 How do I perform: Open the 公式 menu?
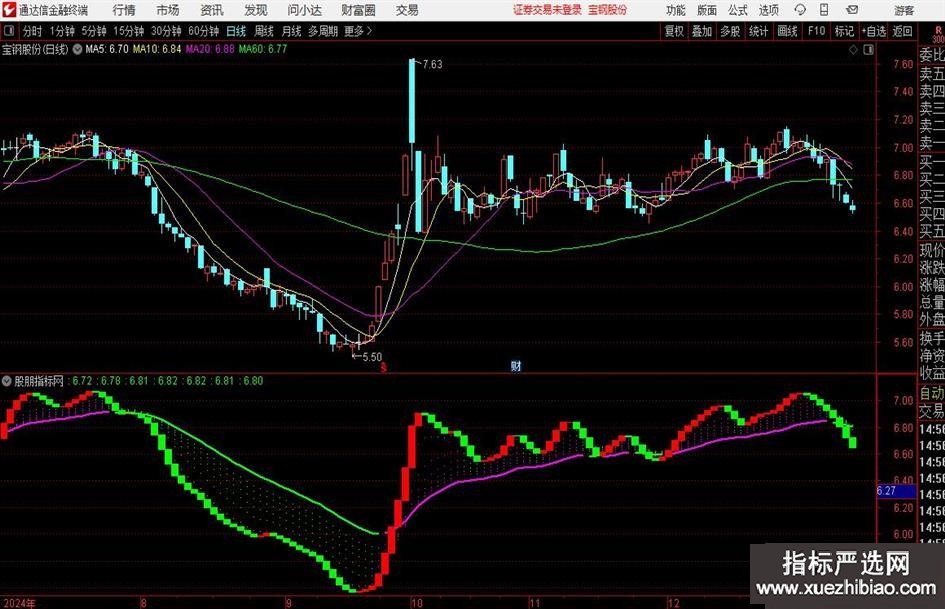tap(738, 10)
